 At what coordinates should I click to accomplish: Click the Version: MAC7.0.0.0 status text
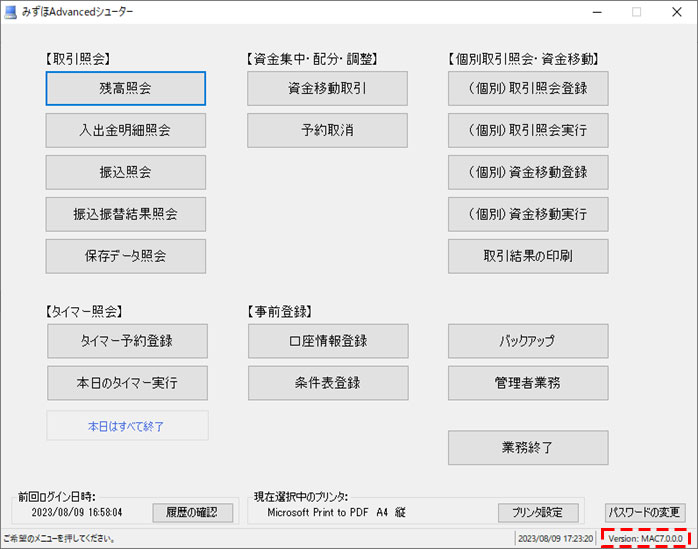645,539
